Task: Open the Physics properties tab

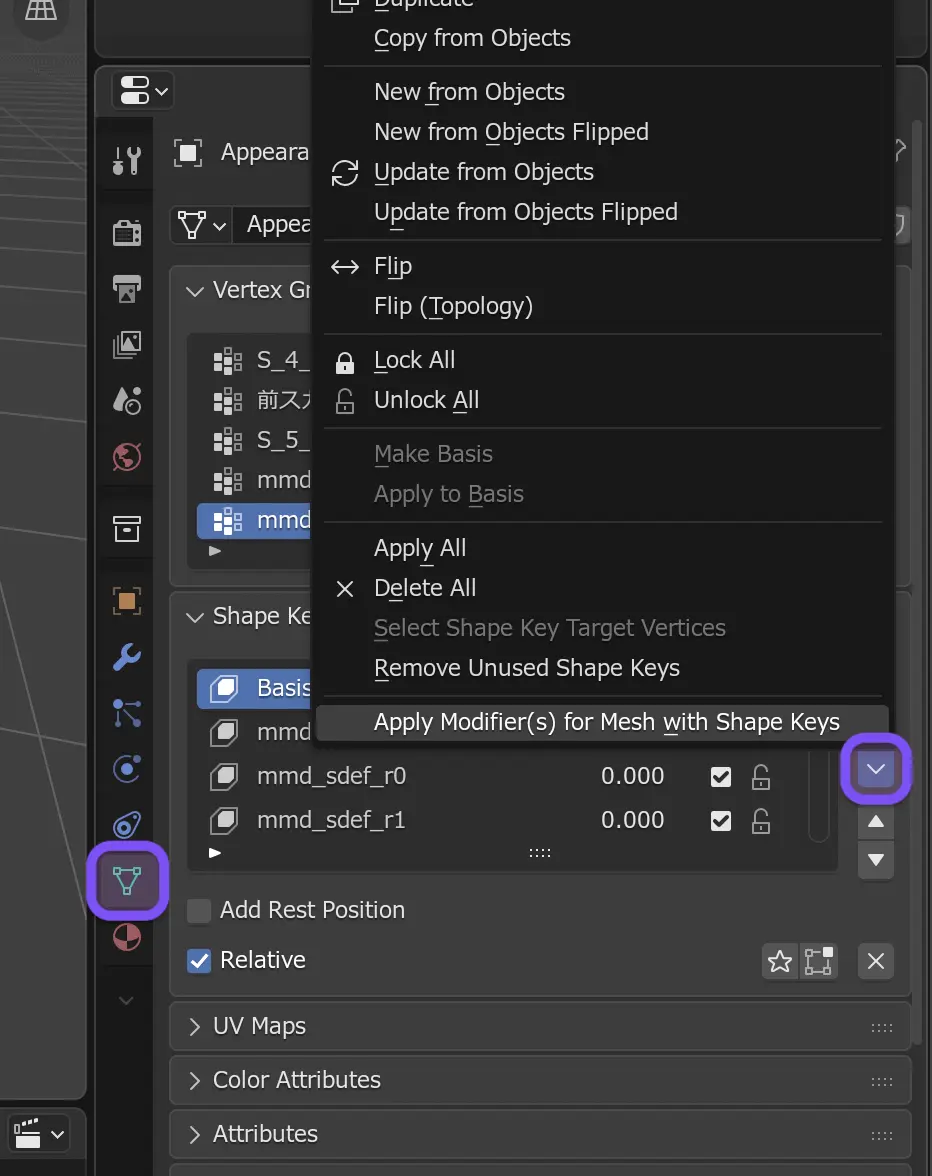Action: tap(127, 769)
